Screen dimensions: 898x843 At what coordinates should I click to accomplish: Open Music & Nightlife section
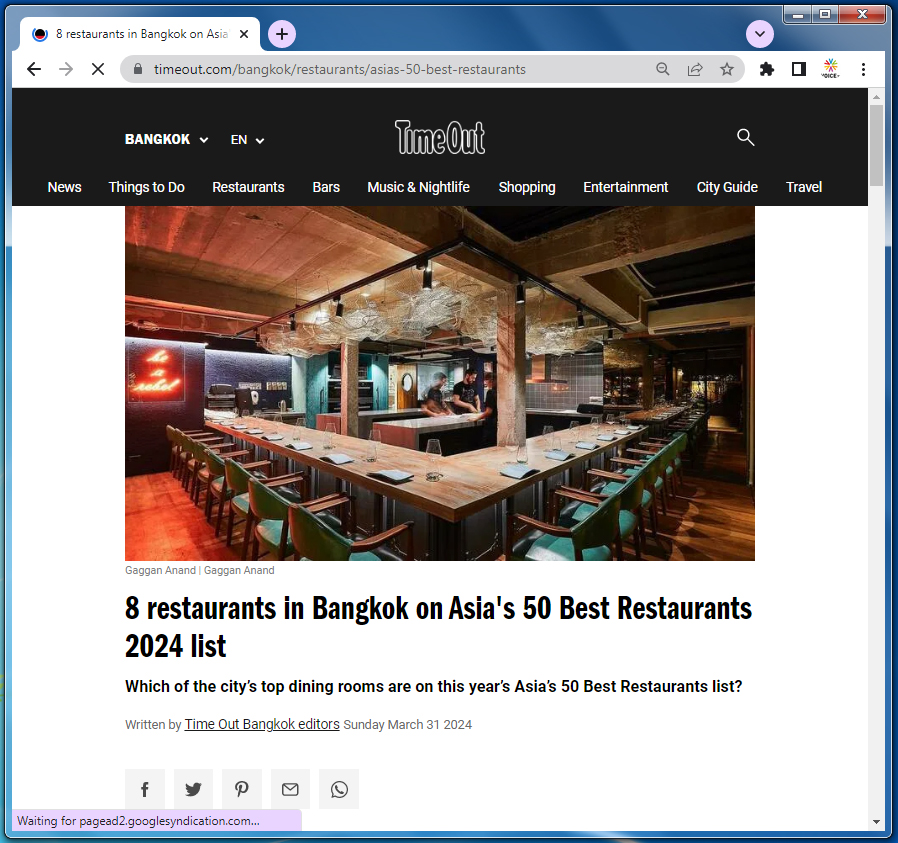[418, 187]
